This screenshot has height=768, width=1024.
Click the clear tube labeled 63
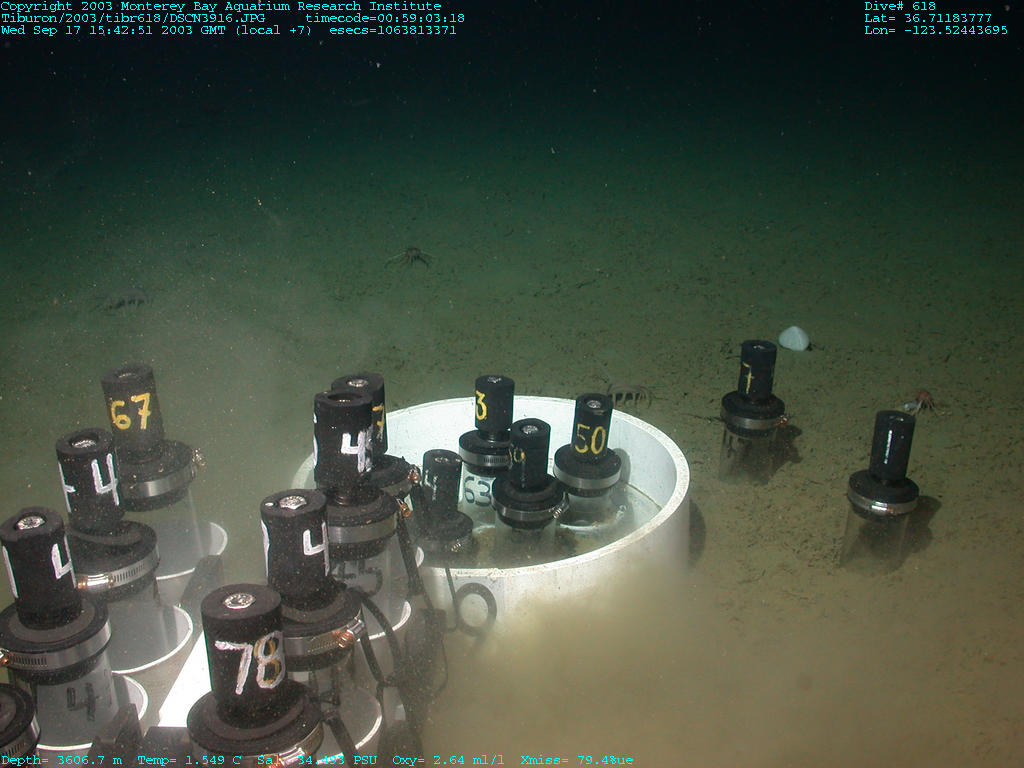[x=477, y=492]
